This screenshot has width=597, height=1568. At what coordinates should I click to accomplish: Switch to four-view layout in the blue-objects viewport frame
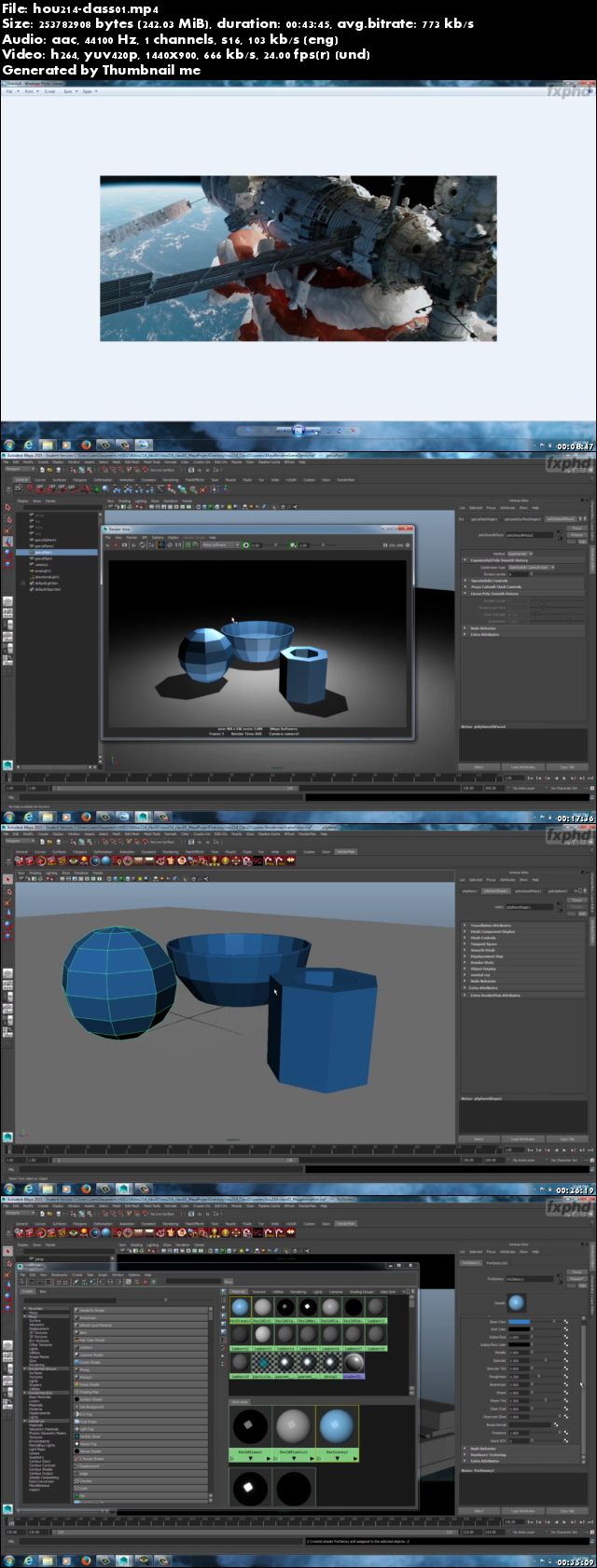[x=7, y=986]
